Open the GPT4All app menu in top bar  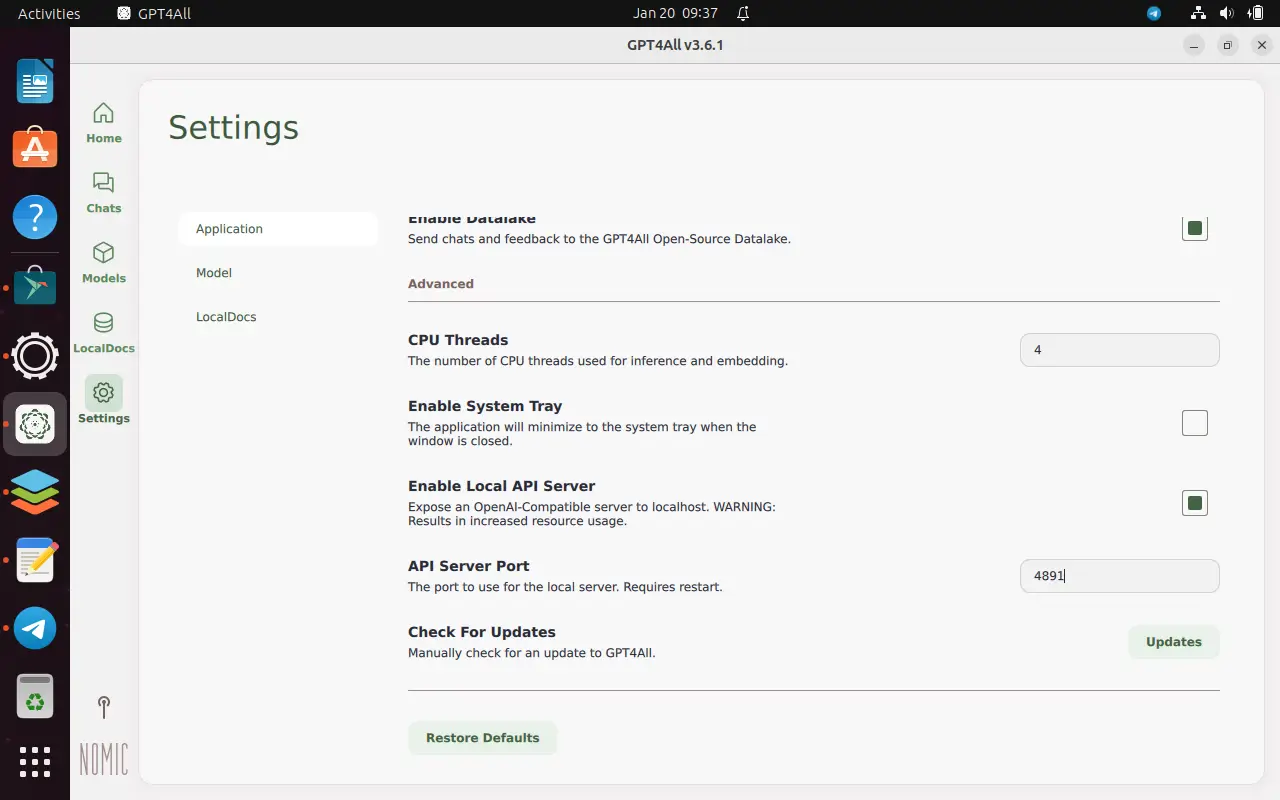tap(154, 14)
